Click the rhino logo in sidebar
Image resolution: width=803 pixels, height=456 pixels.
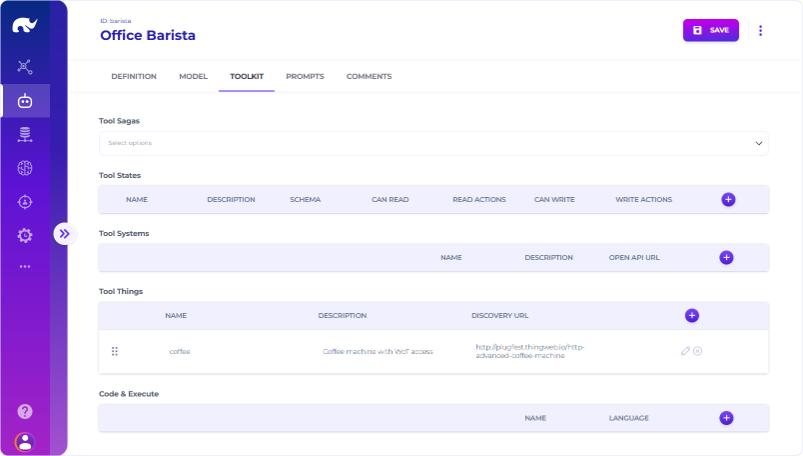pos(25,25)
